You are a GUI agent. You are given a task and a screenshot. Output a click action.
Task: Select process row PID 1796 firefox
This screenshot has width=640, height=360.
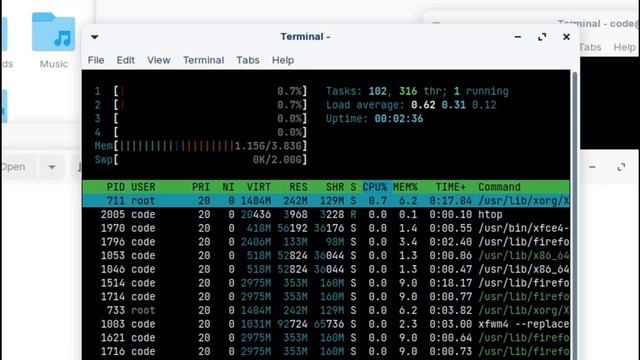(326, 242)
